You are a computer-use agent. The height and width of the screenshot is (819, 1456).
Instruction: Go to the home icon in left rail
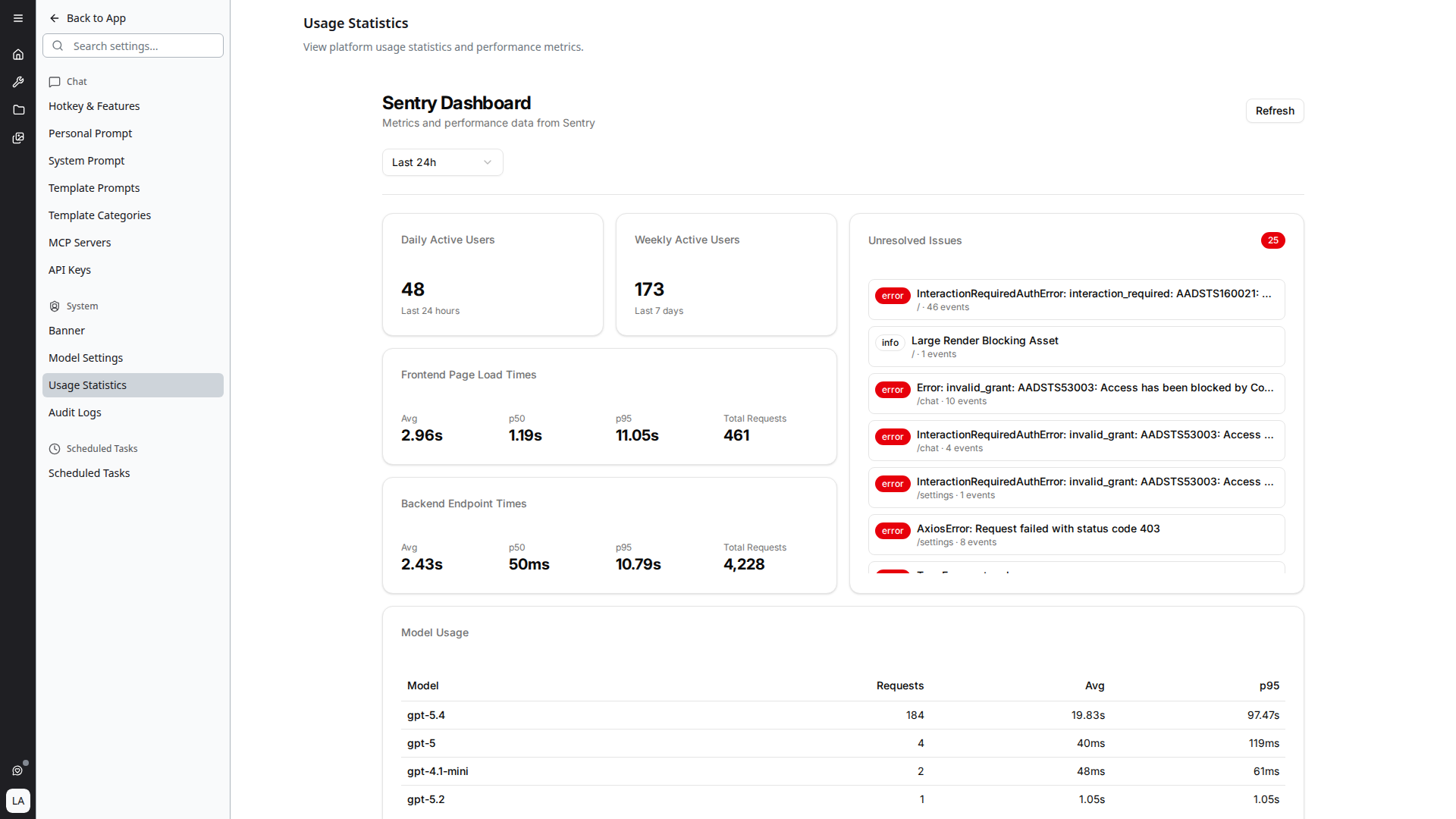tap(18, 55)
